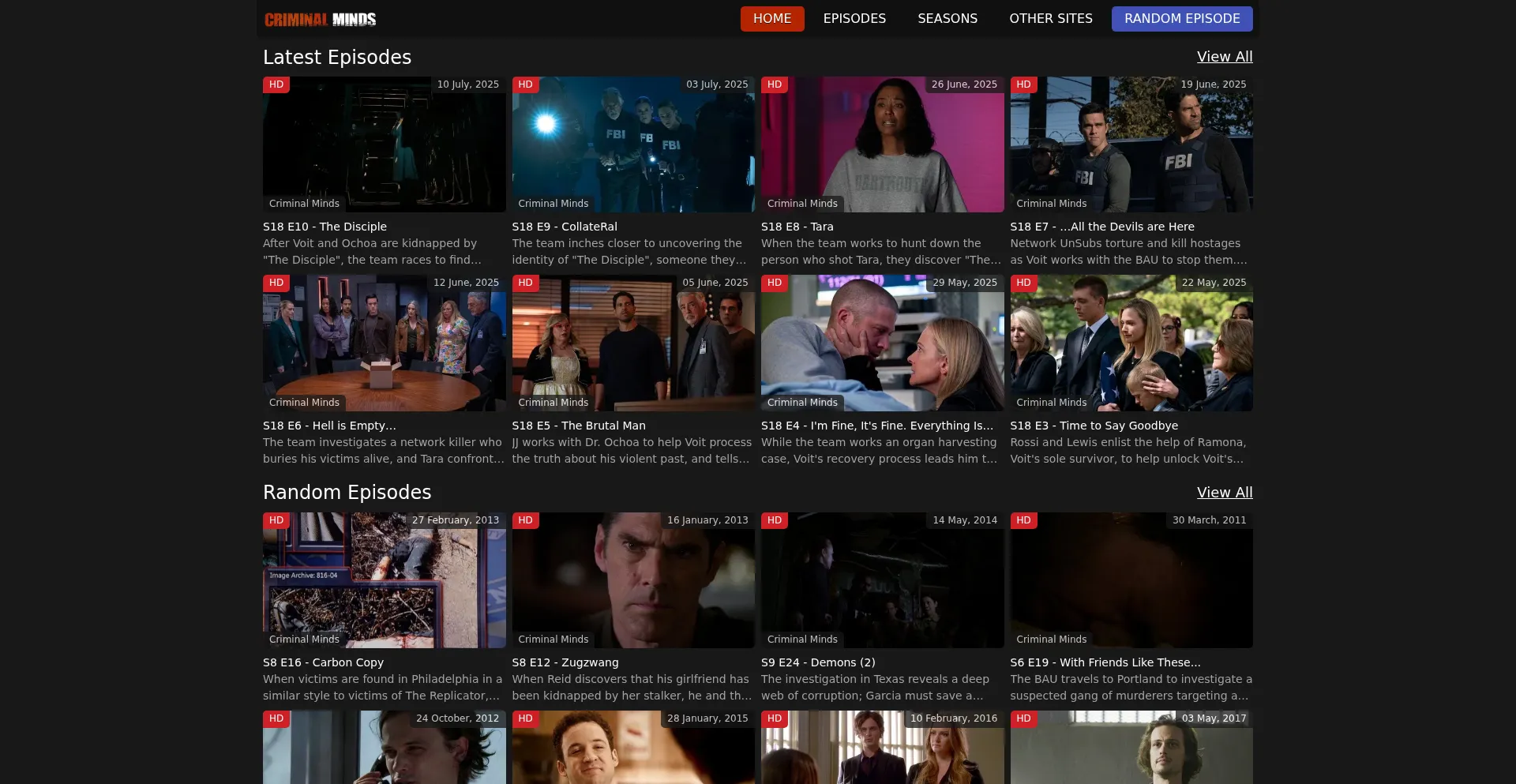Viewport: 1516px width, 784px height.
Task: Open thumbnail for Hell is Empty episode
Action: [x=385, y=343]
